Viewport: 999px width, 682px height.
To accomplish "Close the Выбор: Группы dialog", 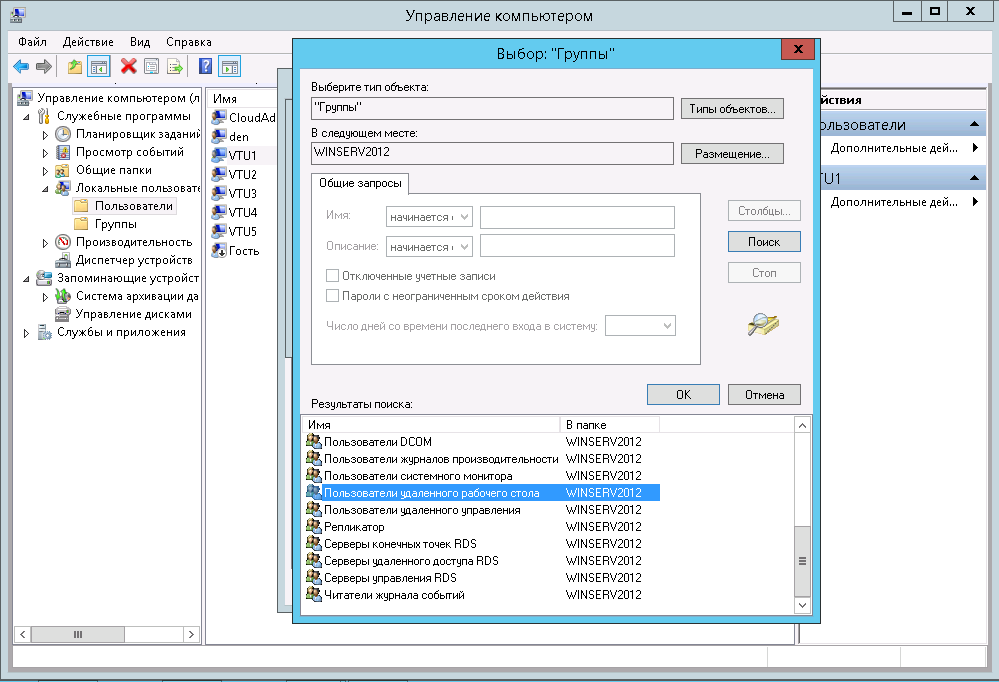I will 798,49.
